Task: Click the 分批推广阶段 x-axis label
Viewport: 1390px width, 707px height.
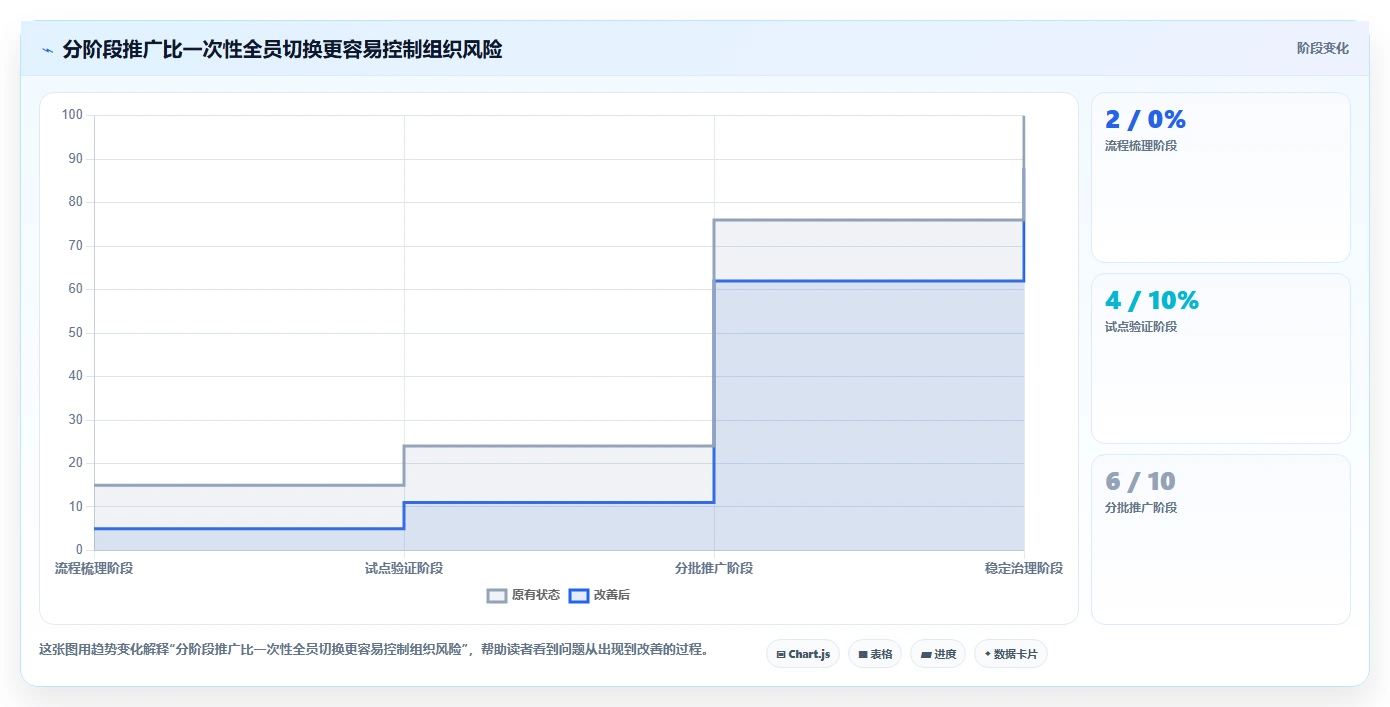Action: (714, 568)
